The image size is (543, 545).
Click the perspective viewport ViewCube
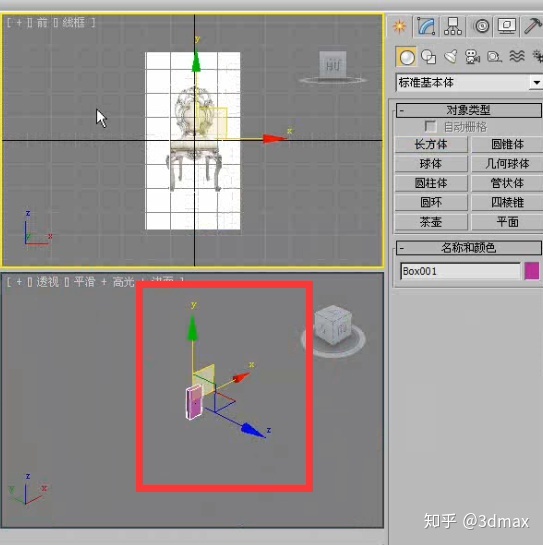click(x=333, y=325)
